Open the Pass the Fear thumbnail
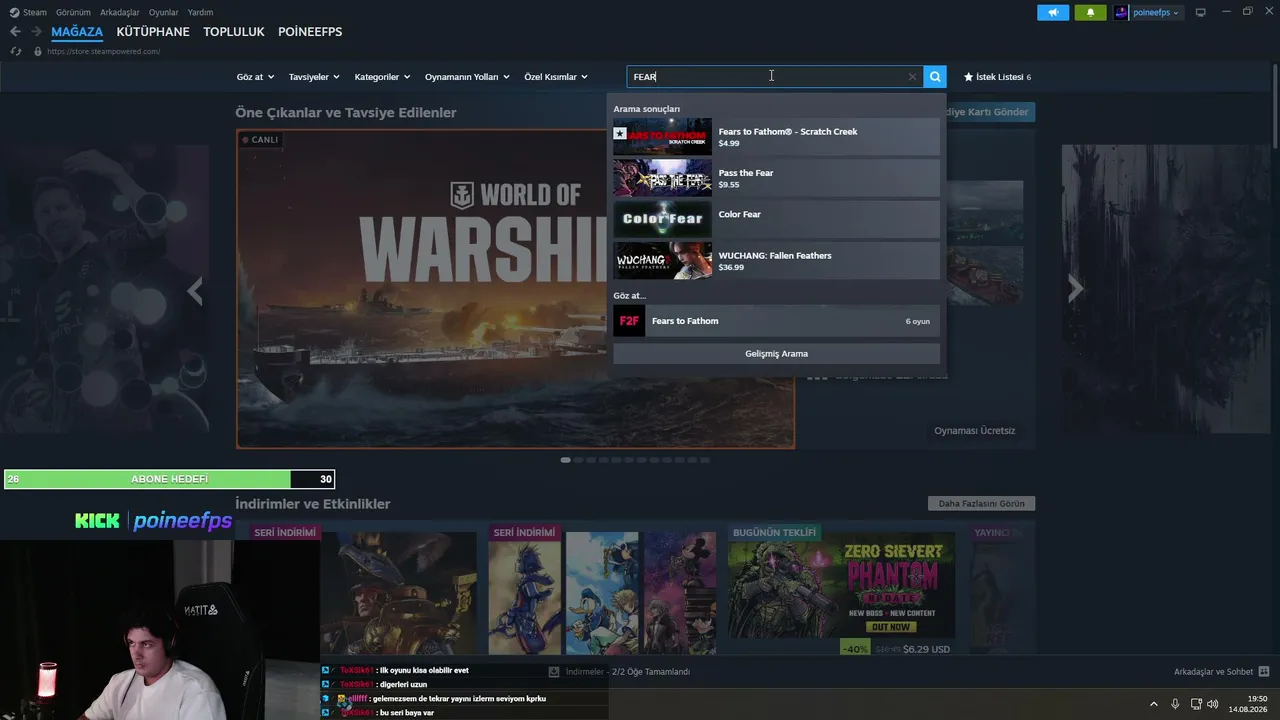The image size is (1280, 720). pyautogui.click(x=663, y=178)
